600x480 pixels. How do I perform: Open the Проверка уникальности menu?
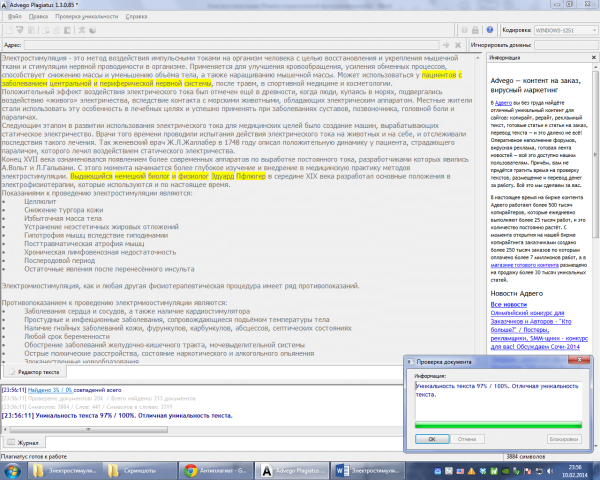(86, 16)
